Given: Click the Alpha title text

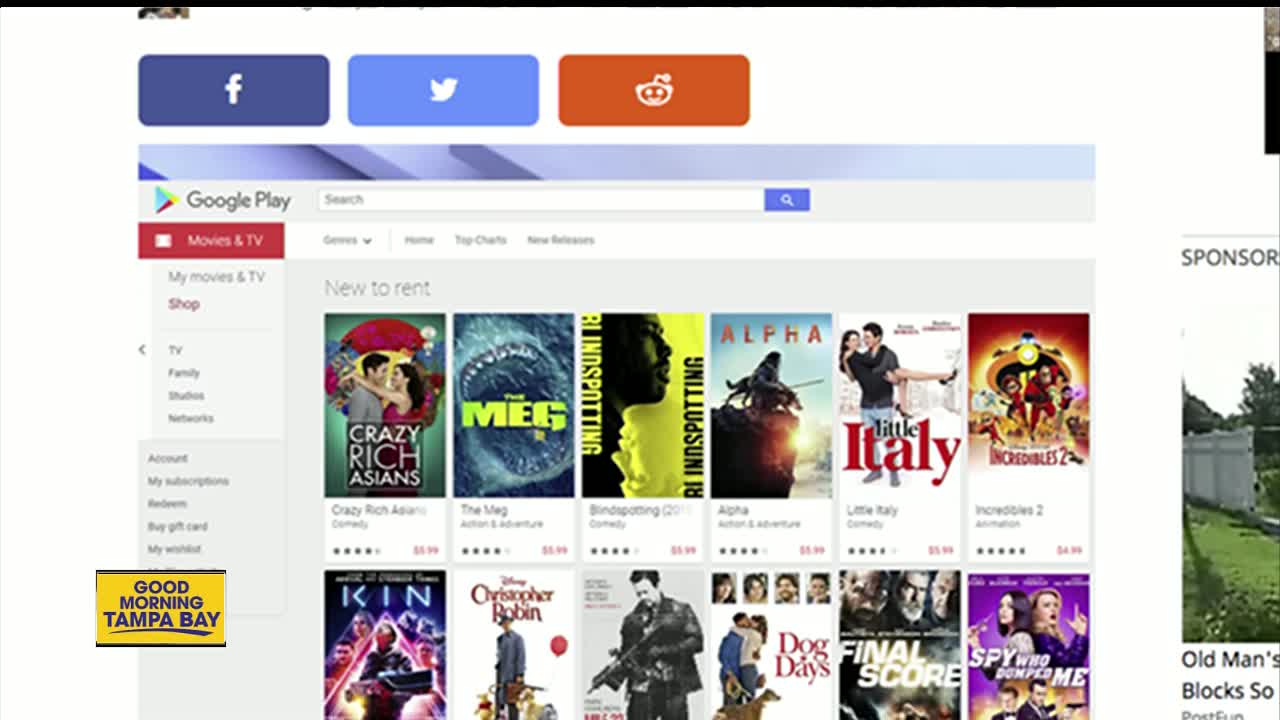Looking at the screenshot, I should (733, 510).
